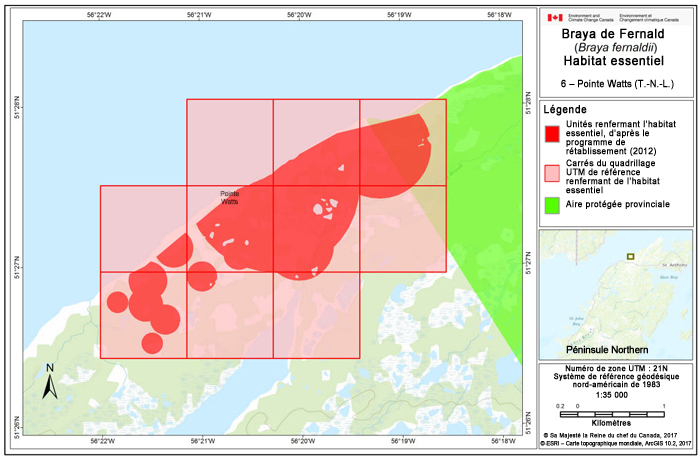Click the Numéro de zone UTM text
The width and height of the screenshot is (700, 460).
point(616,369)
